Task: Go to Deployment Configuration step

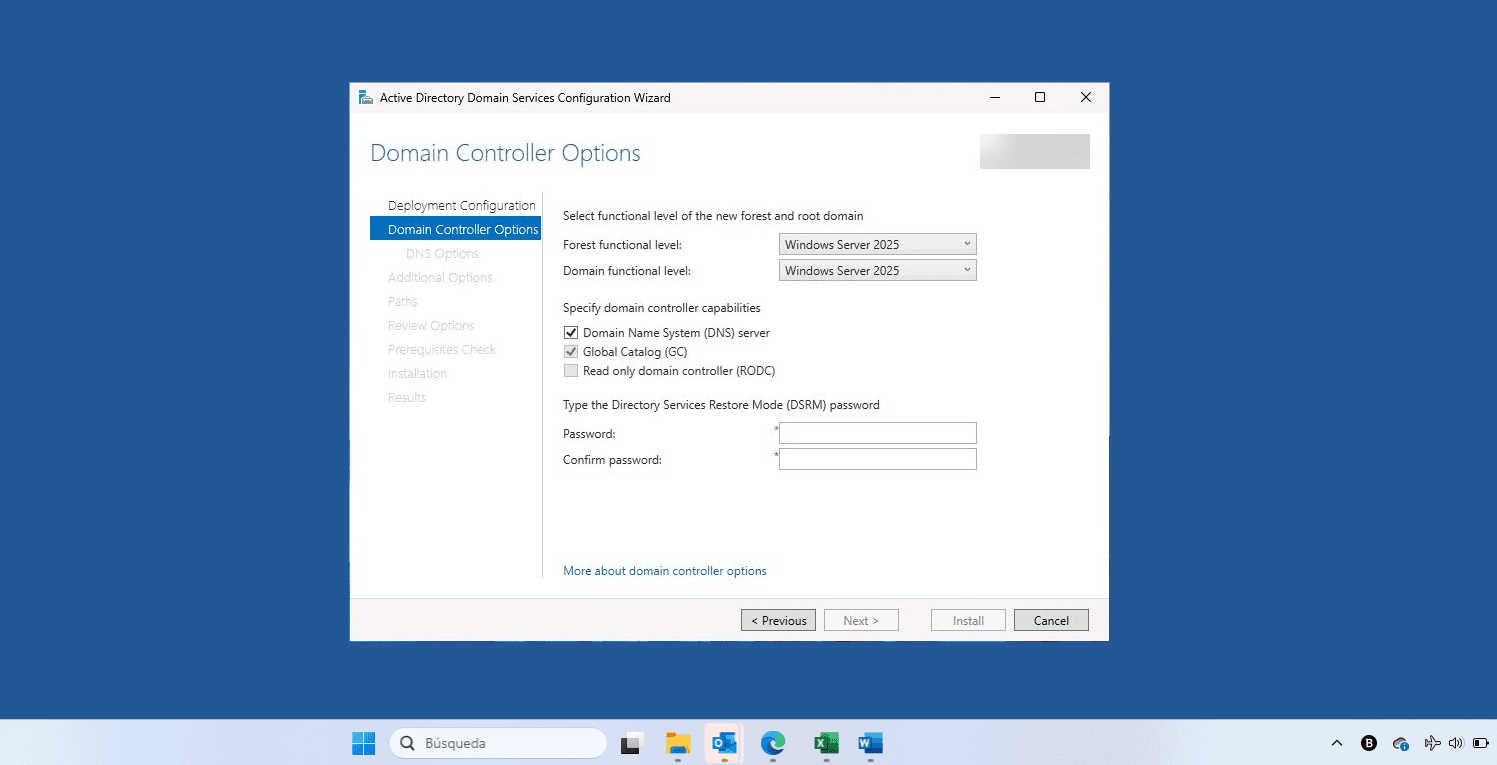Action: (462, 205)
